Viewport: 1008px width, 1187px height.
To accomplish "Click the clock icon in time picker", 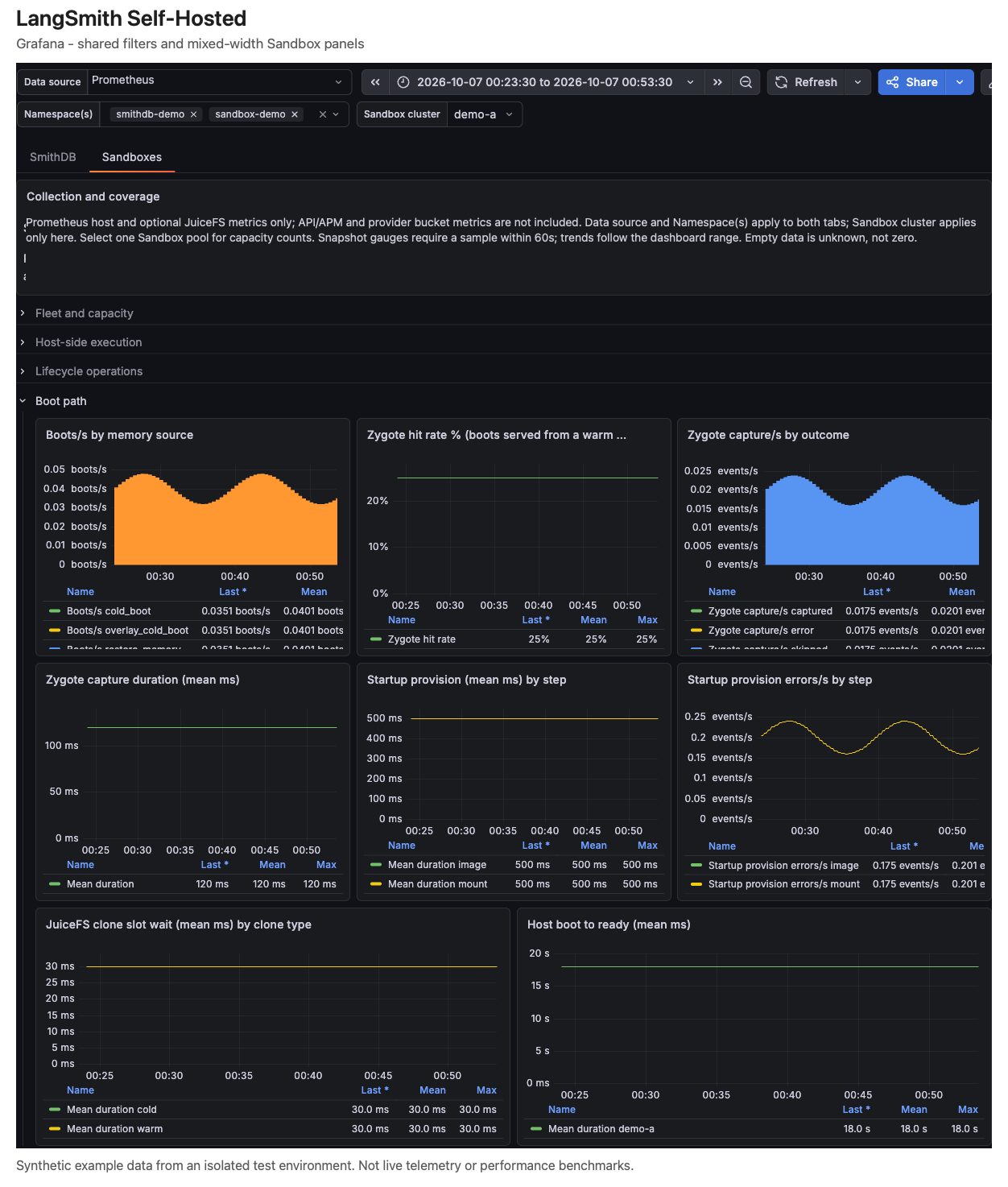I will tap(403, 82).
